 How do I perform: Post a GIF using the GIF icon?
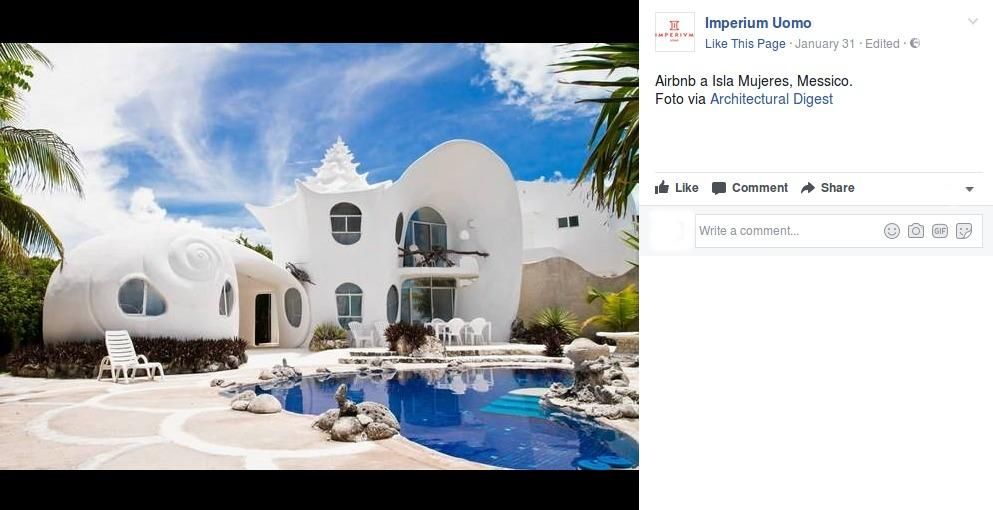click(940, 231)
